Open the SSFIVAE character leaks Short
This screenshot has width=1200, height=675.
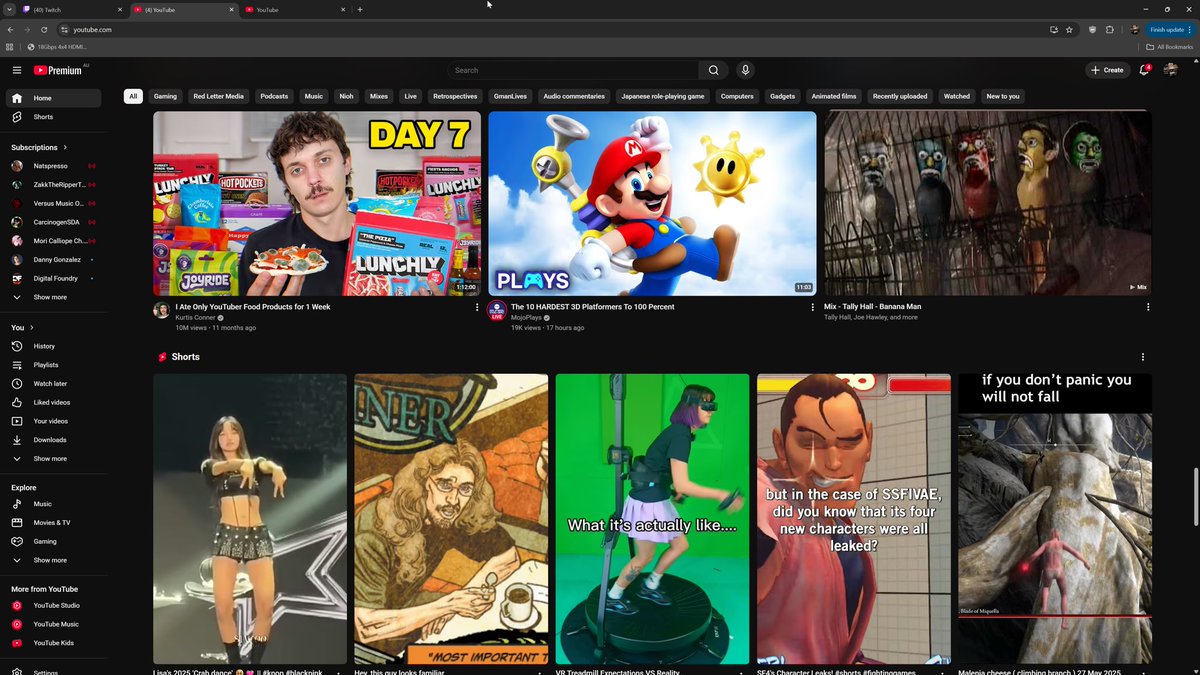[854, 519]
